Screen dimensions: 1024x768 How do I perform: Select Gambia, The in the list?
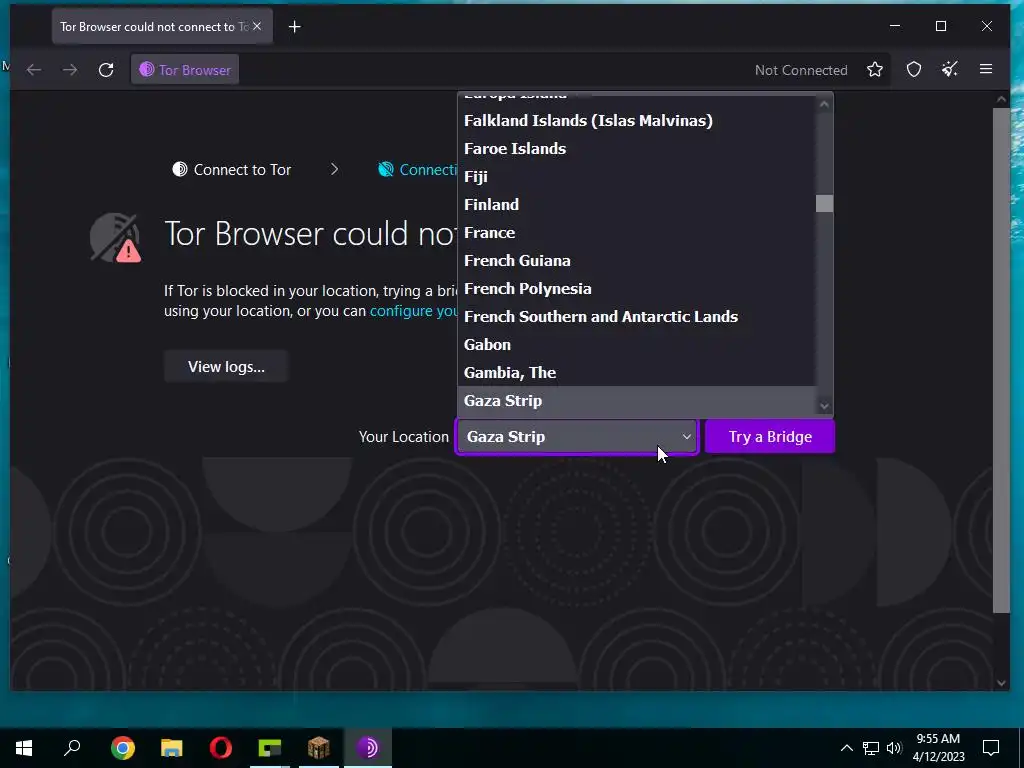637,373
